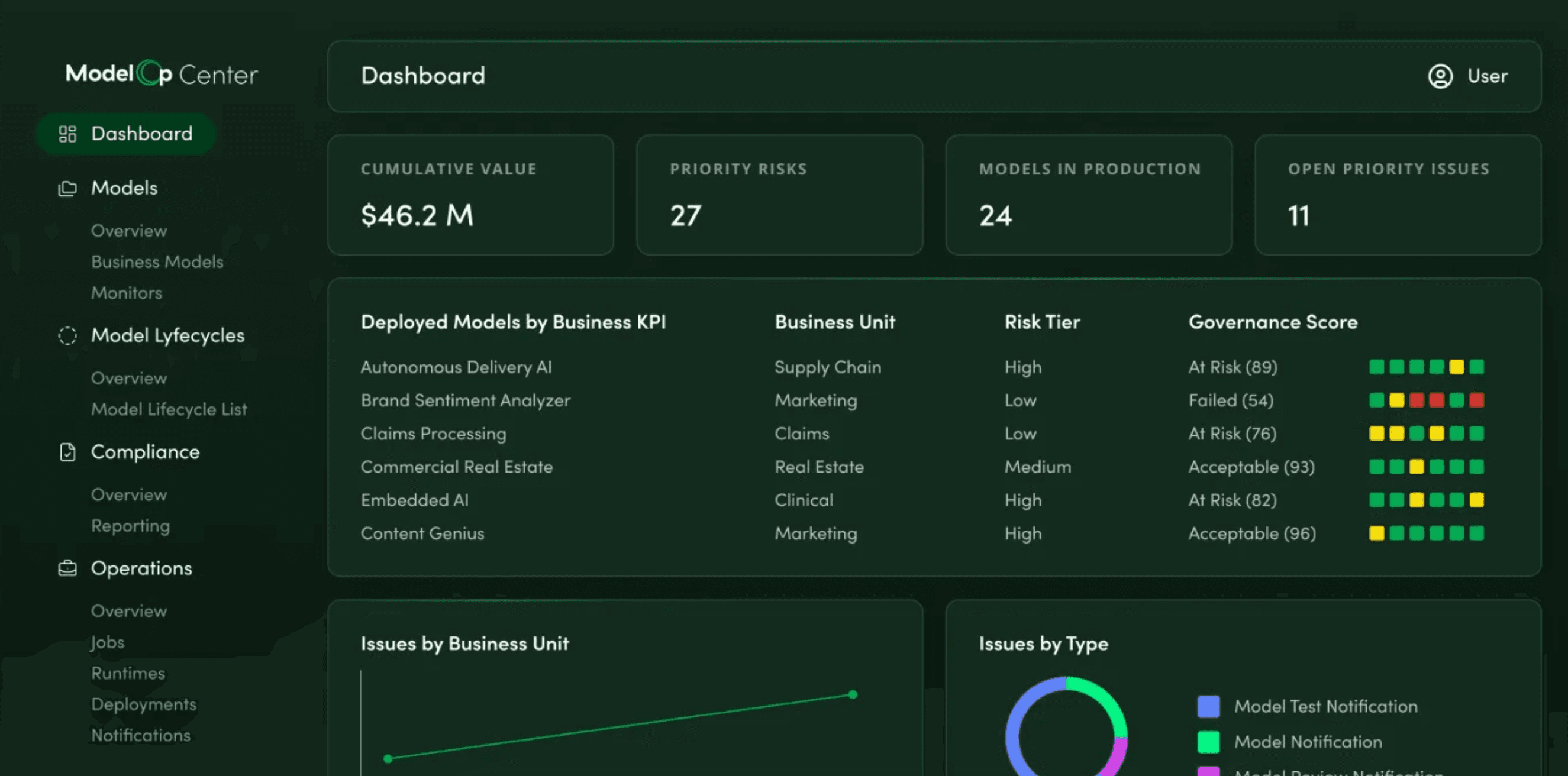Click the Business Unit column header

tap(835, 322)
